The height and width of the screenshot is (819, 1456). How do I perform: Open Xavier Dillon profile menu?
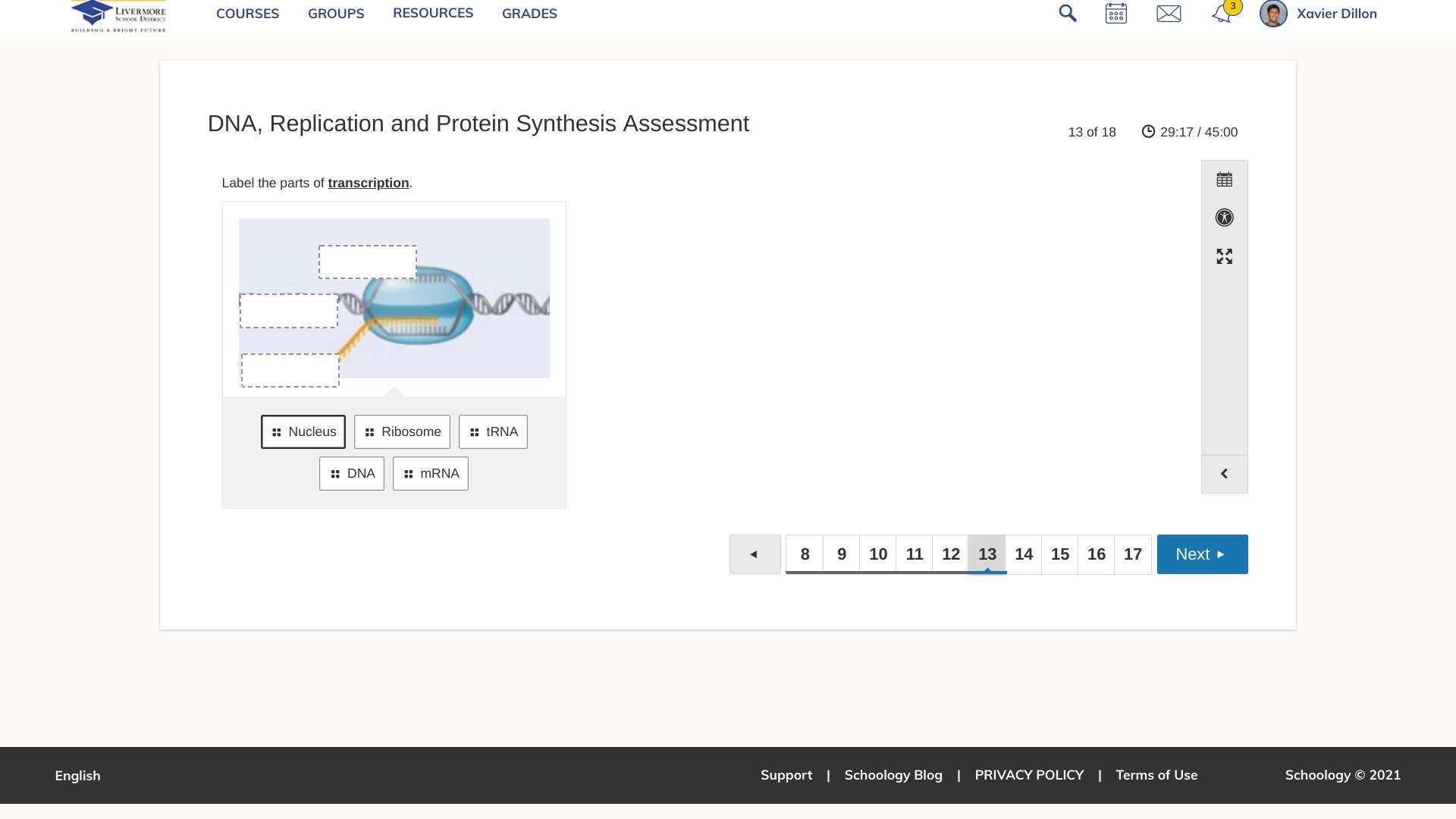click(x=1335, y=14)
